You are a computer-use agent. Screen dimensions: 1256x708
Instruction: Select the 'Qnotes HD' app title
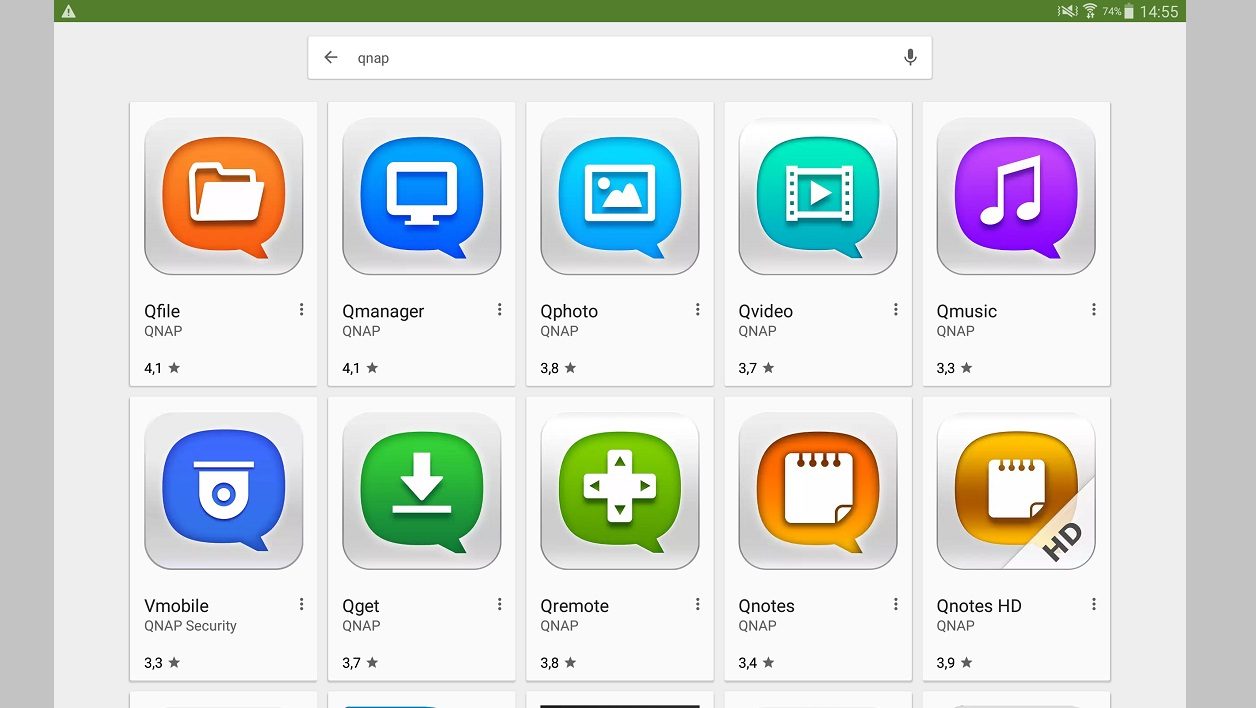(x=979, y=606)
